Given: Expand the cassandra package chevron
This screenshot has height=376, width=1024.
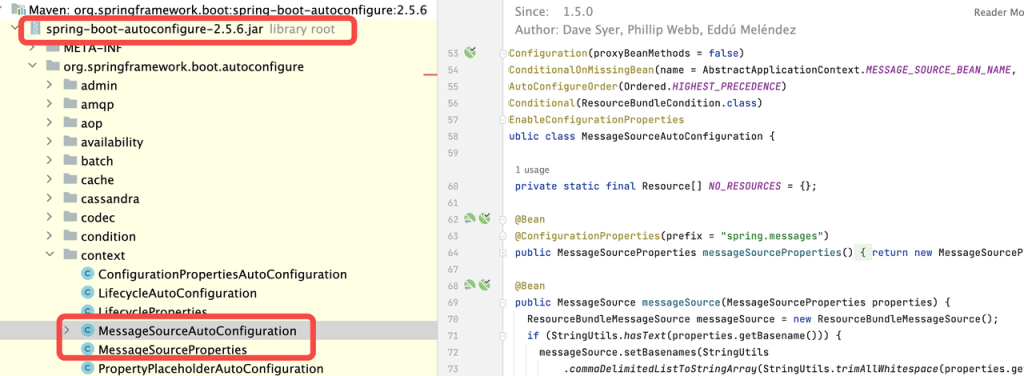Looking at the screenshot, I should [x=50, y=199].
